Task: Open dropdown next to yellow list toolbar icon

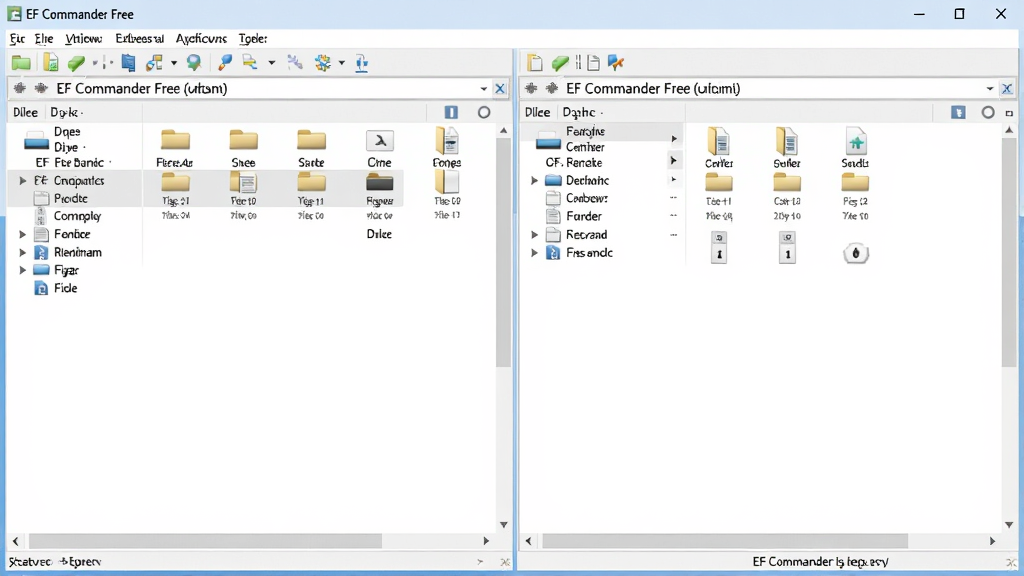Action: pos(272,63)
